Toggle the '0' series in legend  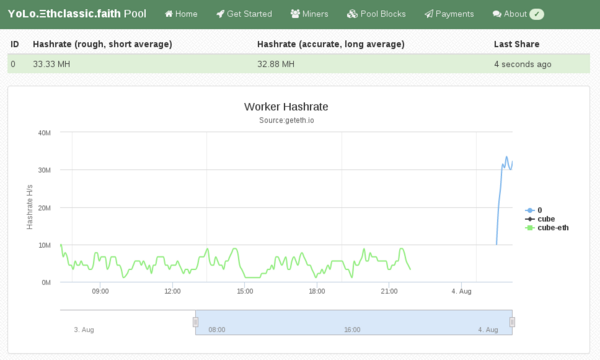[534, 210]
